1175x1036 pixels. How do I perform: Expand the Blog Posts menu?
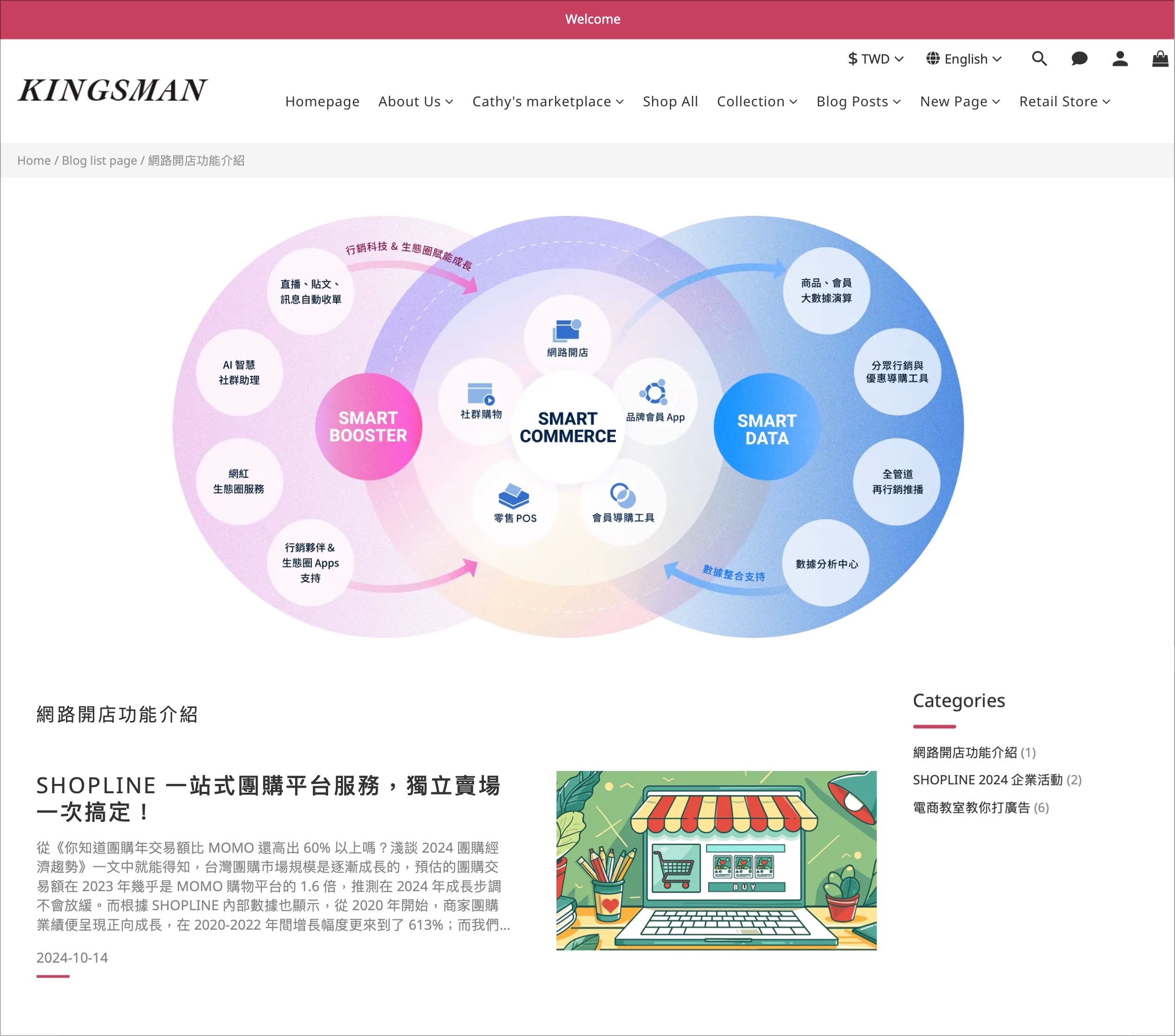(859, 102)
